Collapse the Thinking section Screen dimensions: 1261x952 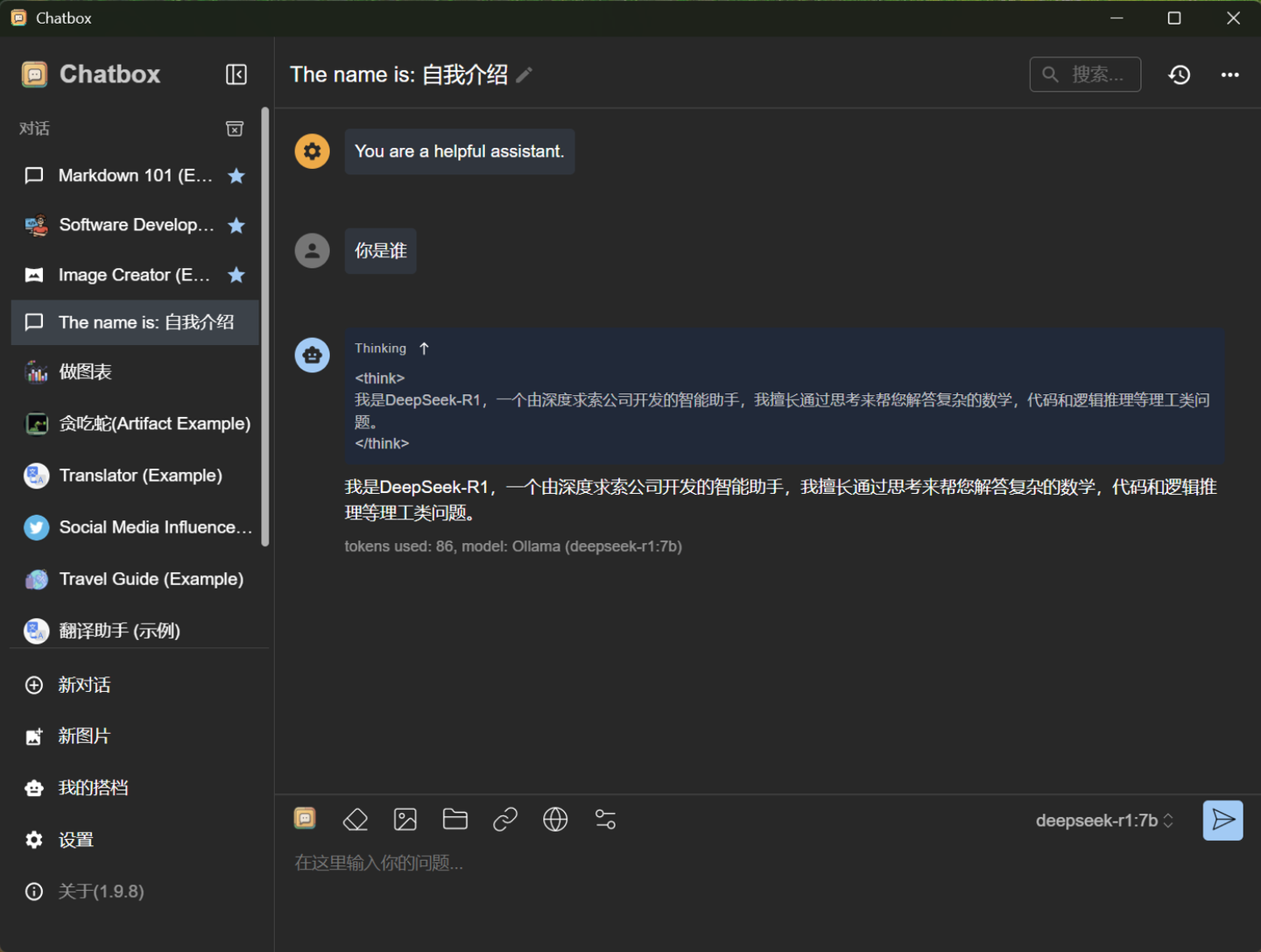point(424,348)
